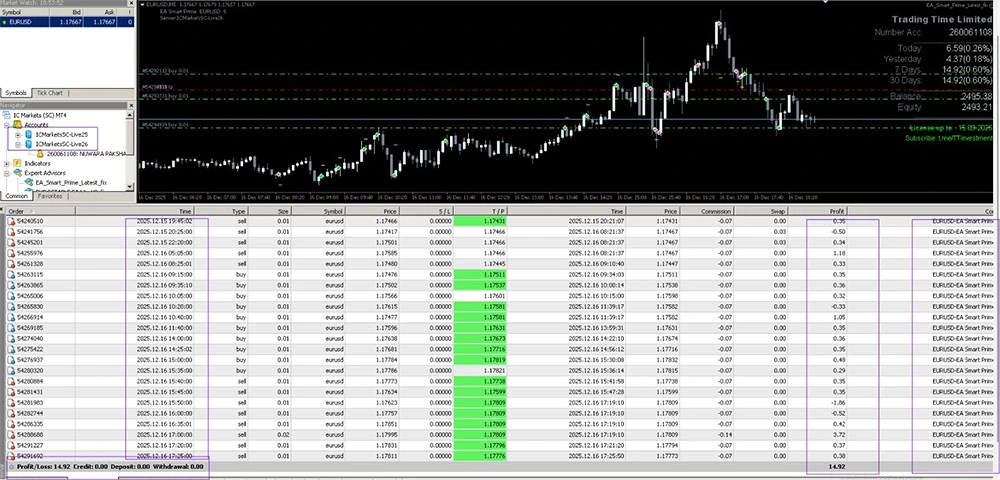The width and height of the screenshot is (1000, 480).
Task: Select EA_Smart_Prime_Latest_fix expert advisor
Action: coord(68,183)
